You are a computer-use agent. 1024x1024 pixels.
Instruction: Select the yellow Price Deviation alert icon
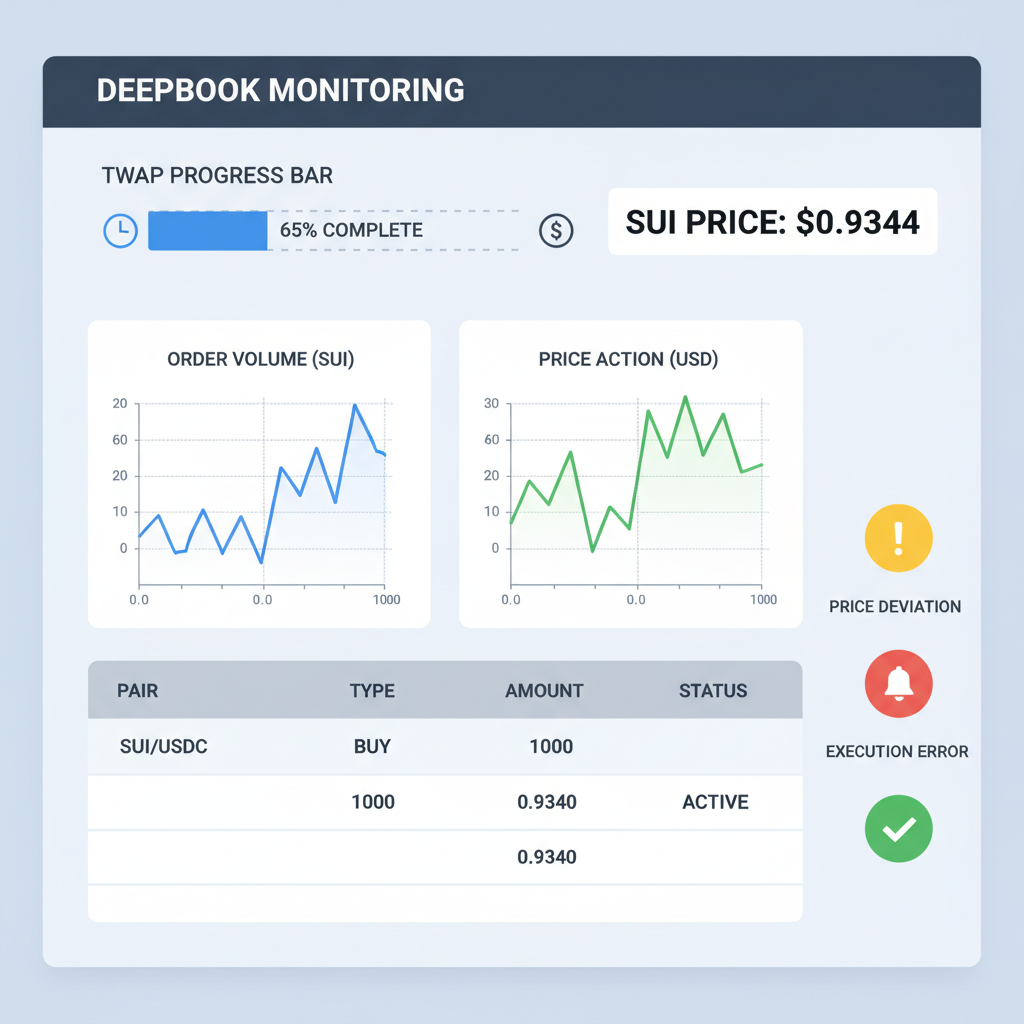click(x=897, y=537)
